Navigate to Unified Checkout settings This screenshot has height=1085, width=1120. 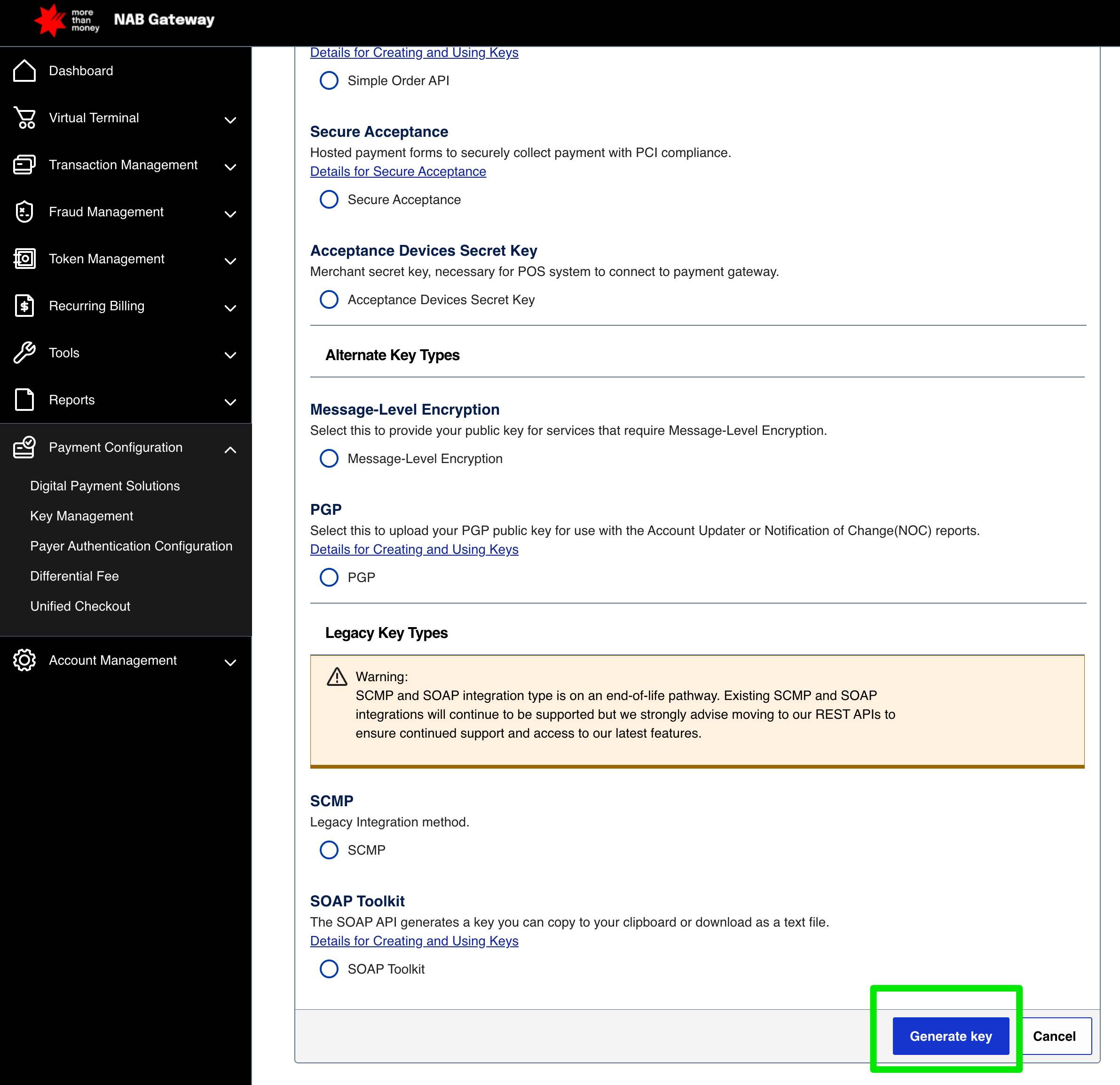tap(80, 605)
